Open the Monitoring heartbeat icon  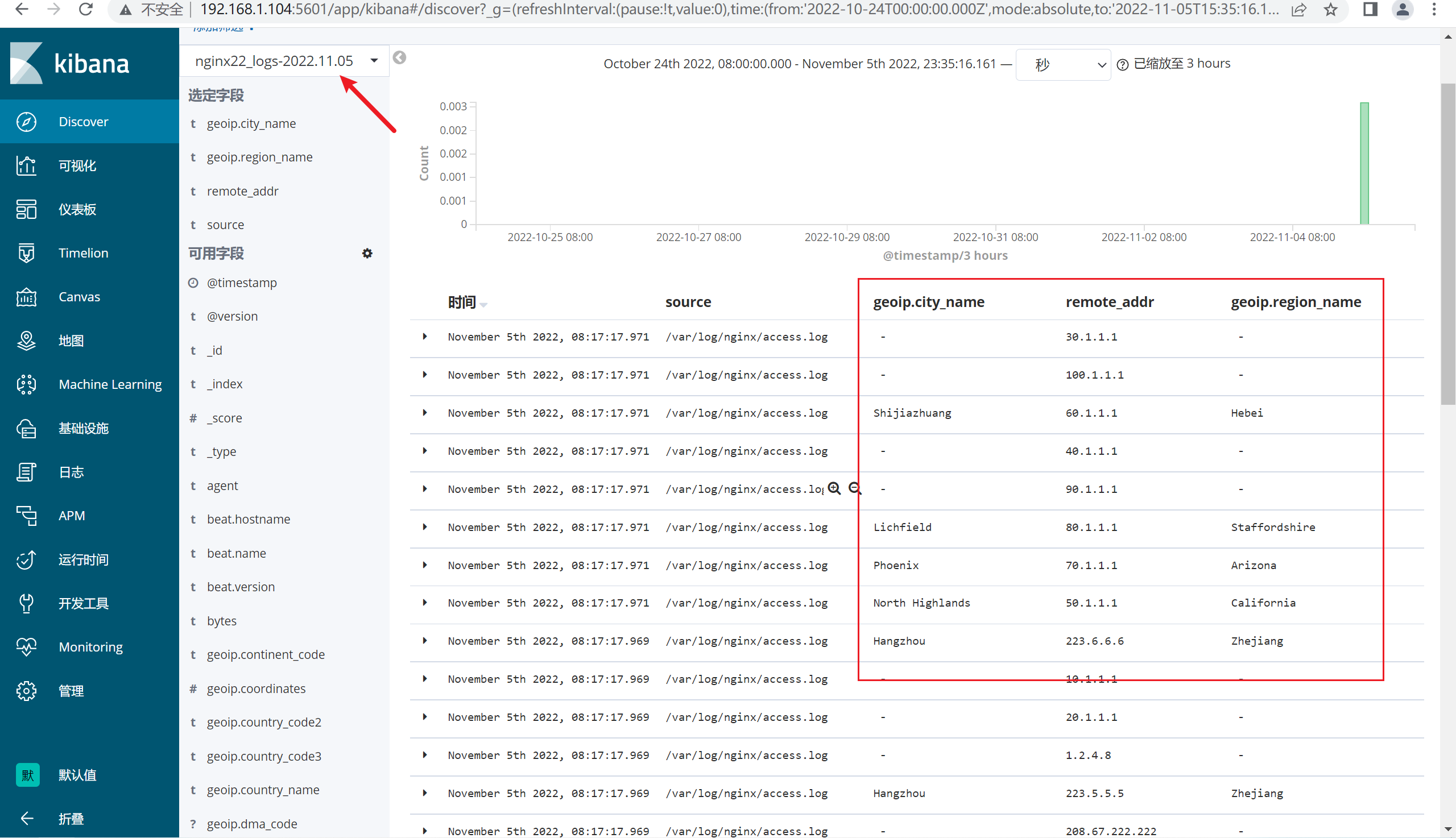click(26, 647)
